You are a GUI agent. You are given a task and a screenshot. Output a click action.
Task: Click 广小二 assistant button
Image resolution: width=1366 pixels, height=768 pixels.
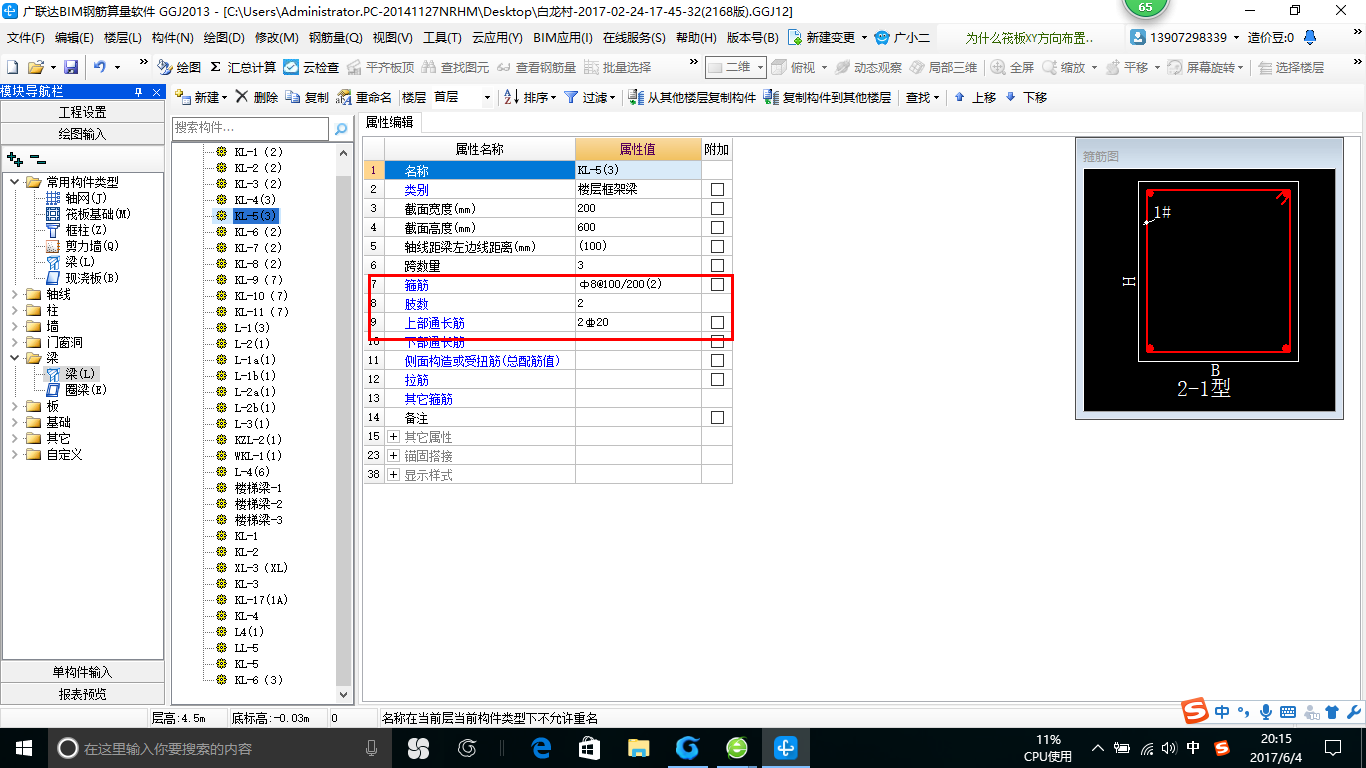pos(902,38)
